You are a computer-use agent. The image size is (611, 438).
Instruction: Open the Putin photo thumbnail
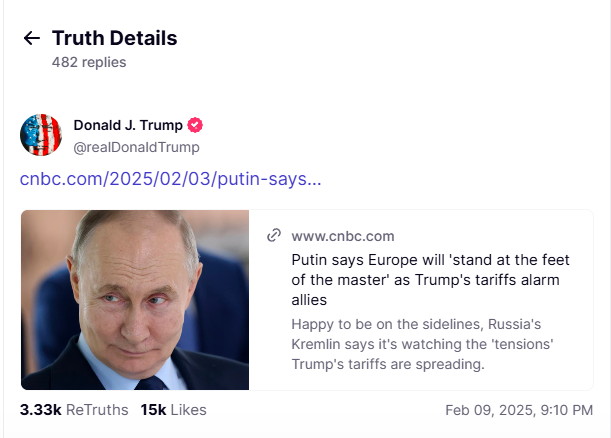coord(135,299)
